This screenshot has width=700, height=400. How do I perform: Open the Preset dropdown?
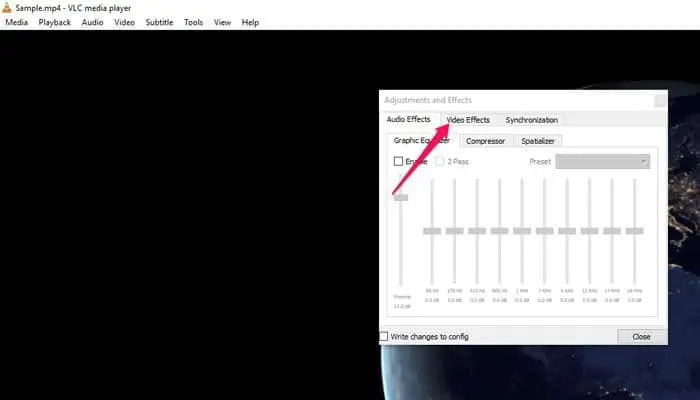[602, 161]
